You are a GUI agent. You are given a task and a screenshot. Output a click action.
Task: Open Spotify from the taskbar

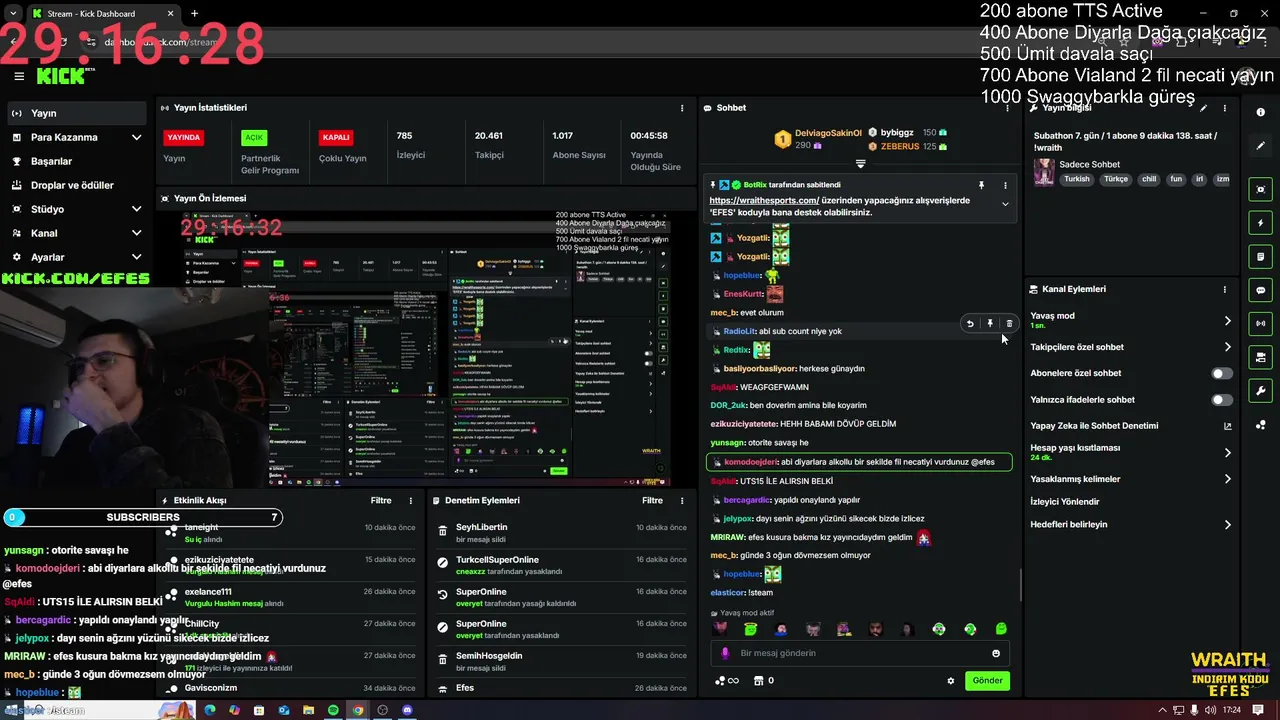tap(333, 710)
